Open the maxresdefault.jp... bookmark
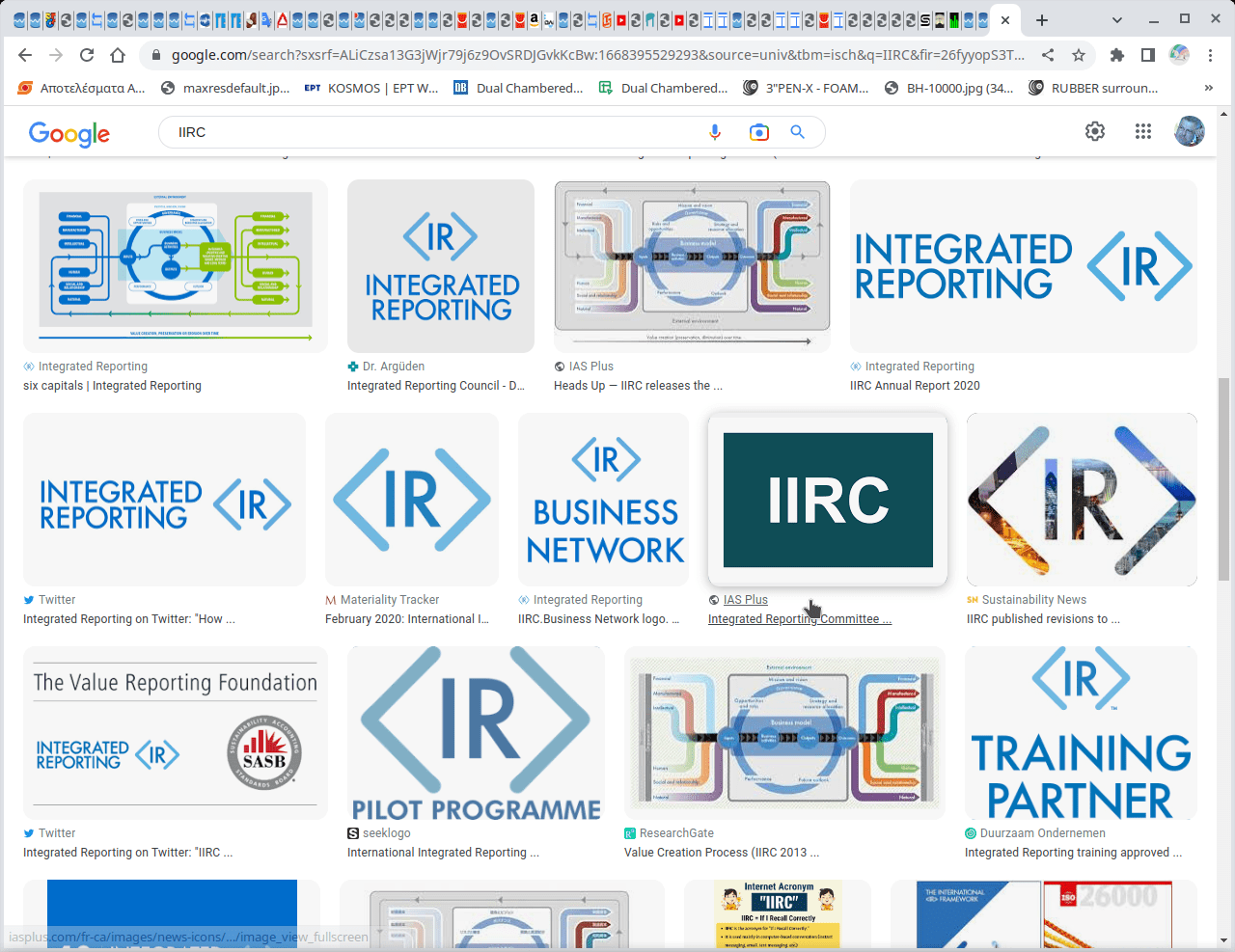The image size is (1235, 952). [x=226, y=88]
